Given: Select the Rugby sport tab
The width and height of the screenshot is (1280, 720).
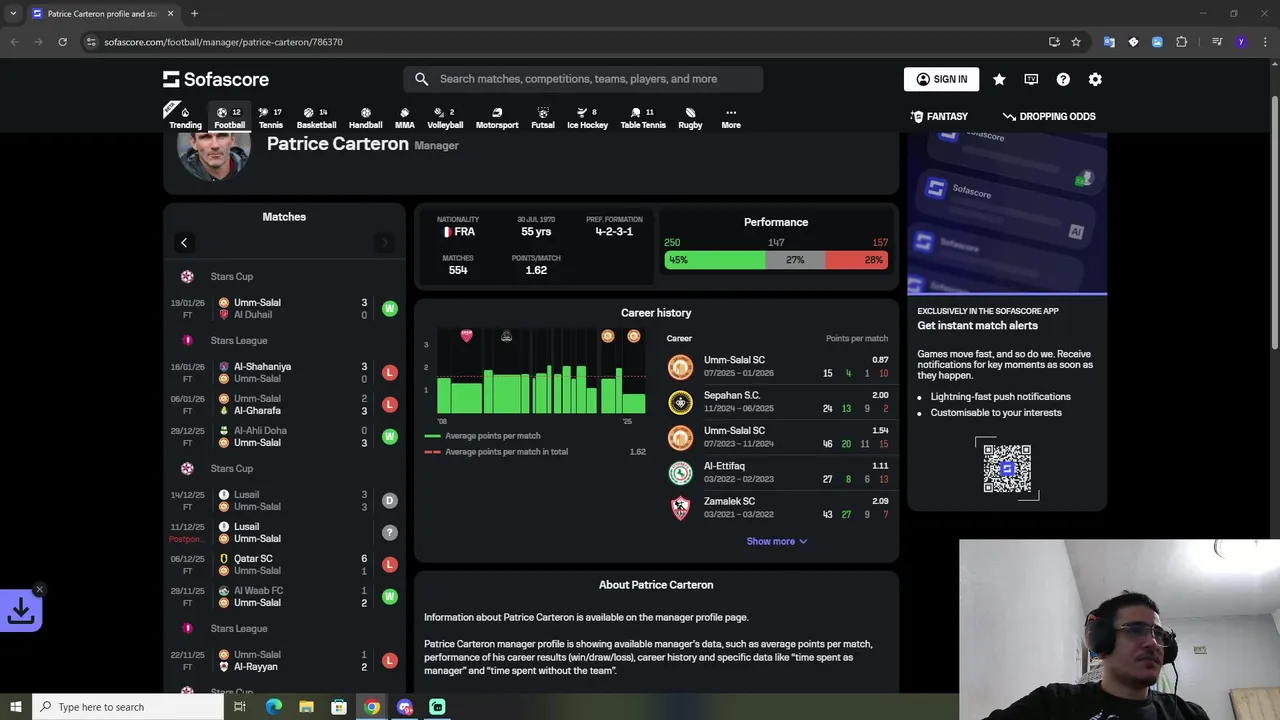Looking at the screenshot, I should [690, 117].
